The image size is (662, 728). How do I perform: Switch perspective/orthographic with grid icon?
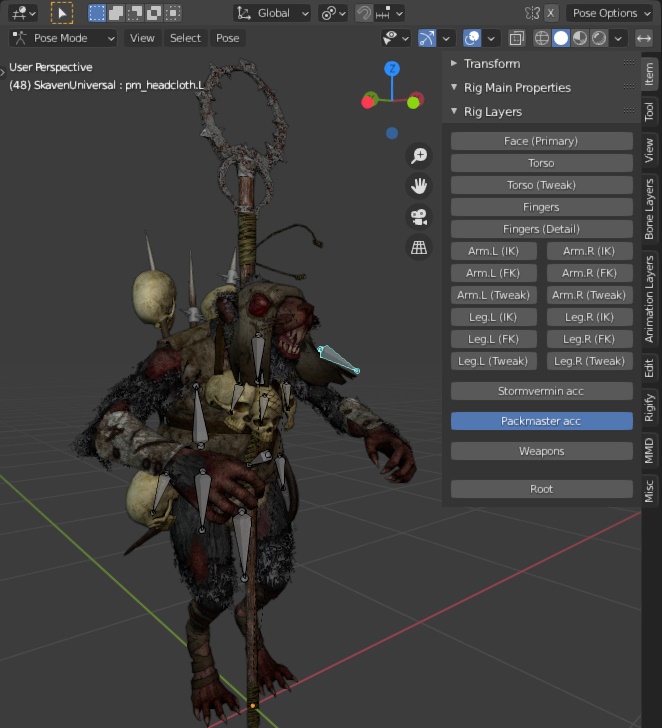point(419,247)
